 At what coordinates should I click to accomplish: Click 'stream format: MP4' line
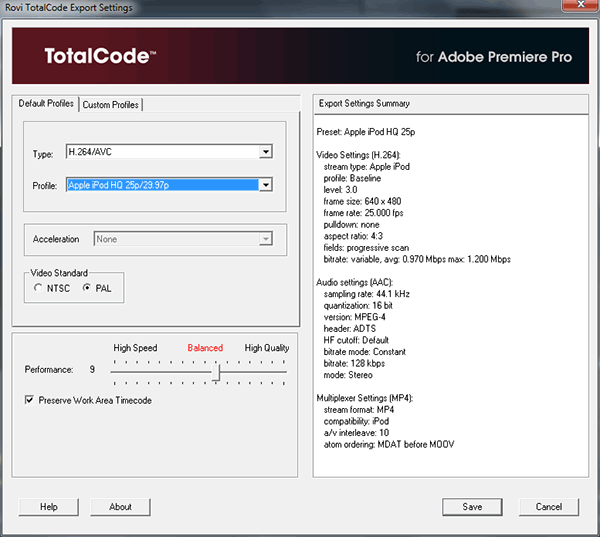[359, 410]
